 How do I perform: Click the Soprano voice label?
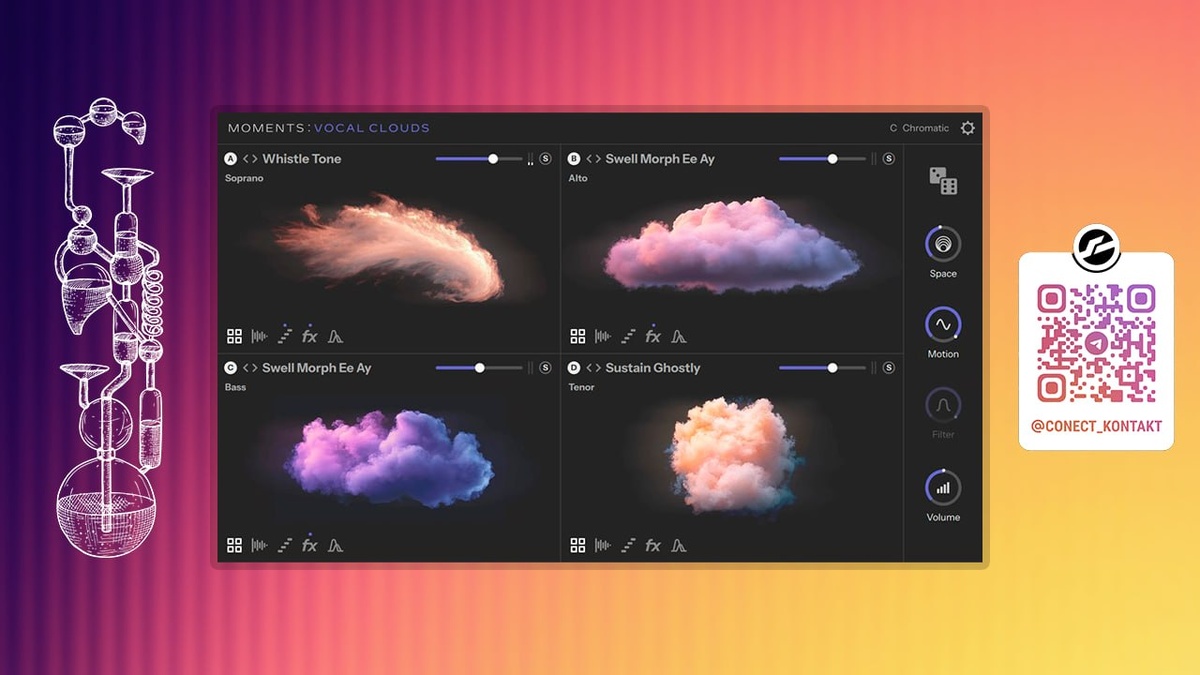pos(244,178)
